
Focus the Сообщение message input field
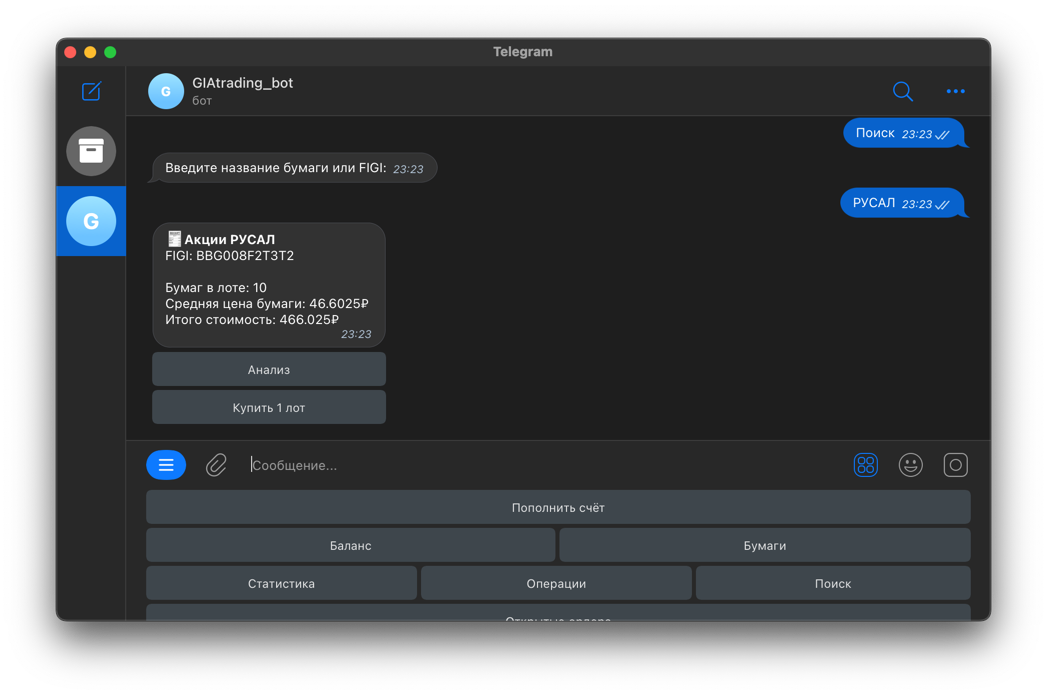click(544, 465)
